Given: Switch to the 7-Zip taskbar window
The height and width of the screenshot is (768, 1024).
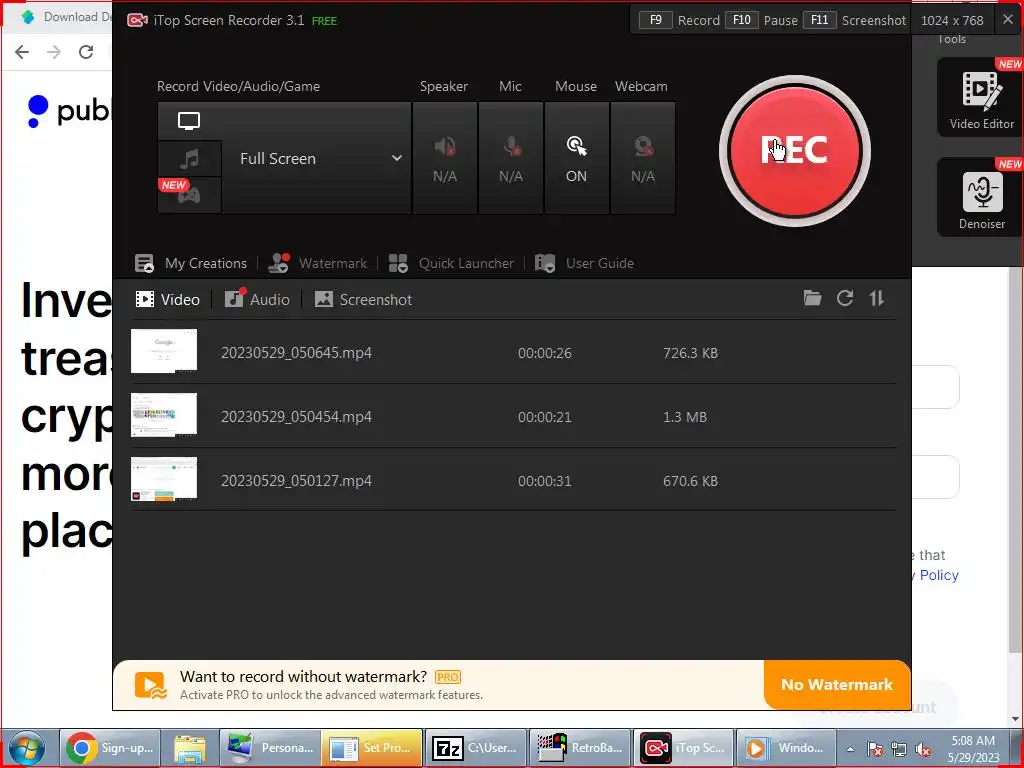Looking at the screenshot, I should click(x=476, y=748).
